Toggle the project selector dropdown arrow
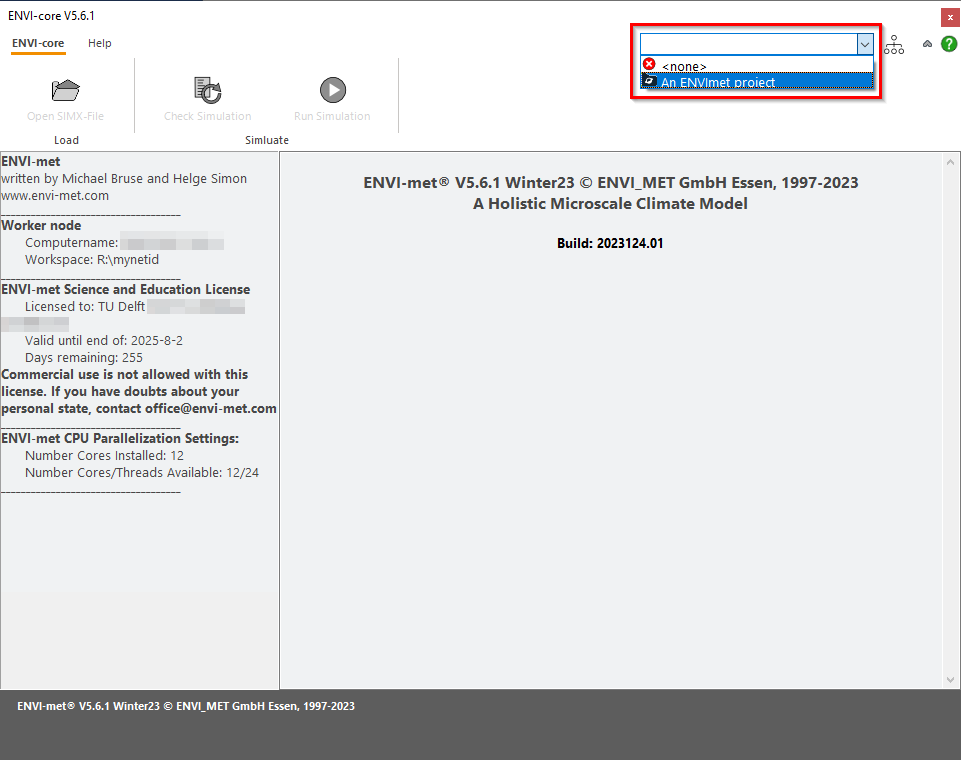961x760 pixels. (864, 44)
